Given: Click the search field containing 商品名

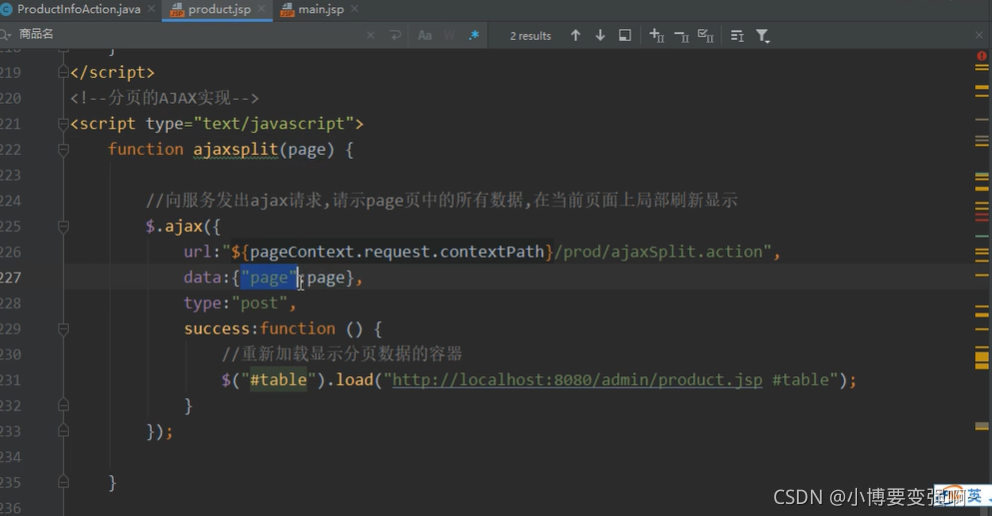Looking at the screenshot, I should coord(190,35).
